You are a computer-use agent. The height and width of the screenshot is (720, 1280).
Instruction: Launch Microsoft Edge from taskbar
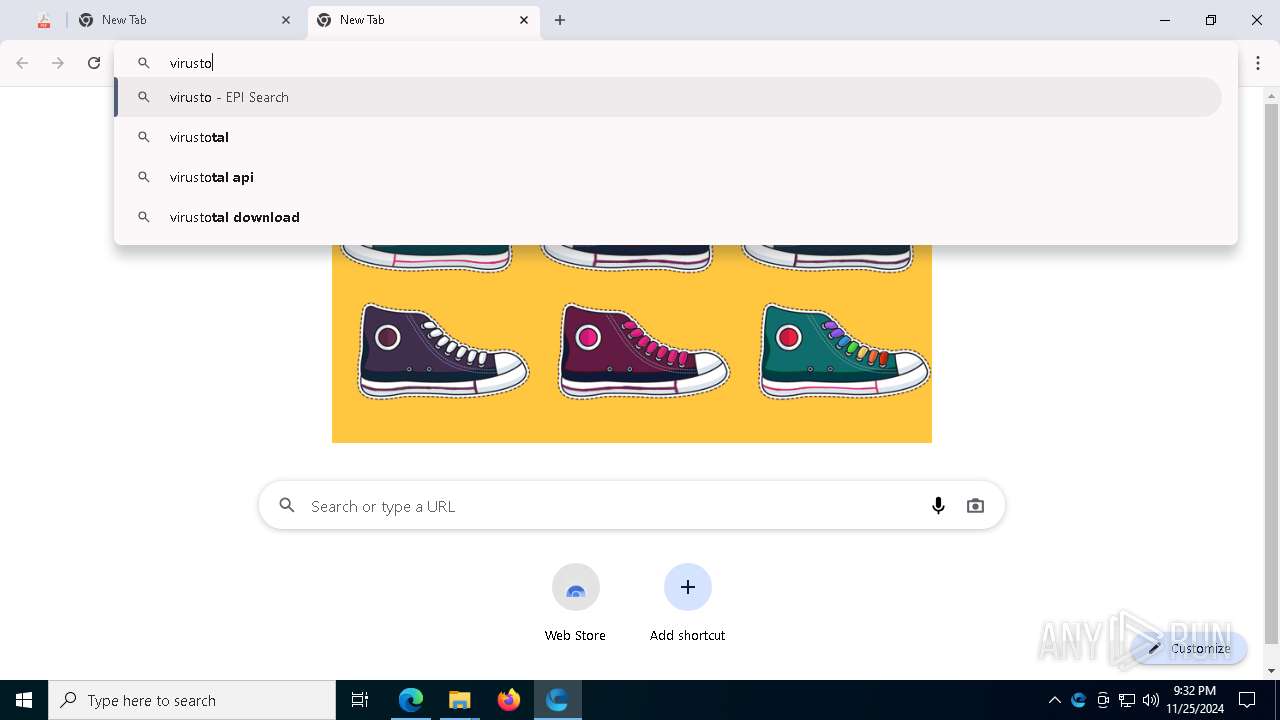pos(411,700)
